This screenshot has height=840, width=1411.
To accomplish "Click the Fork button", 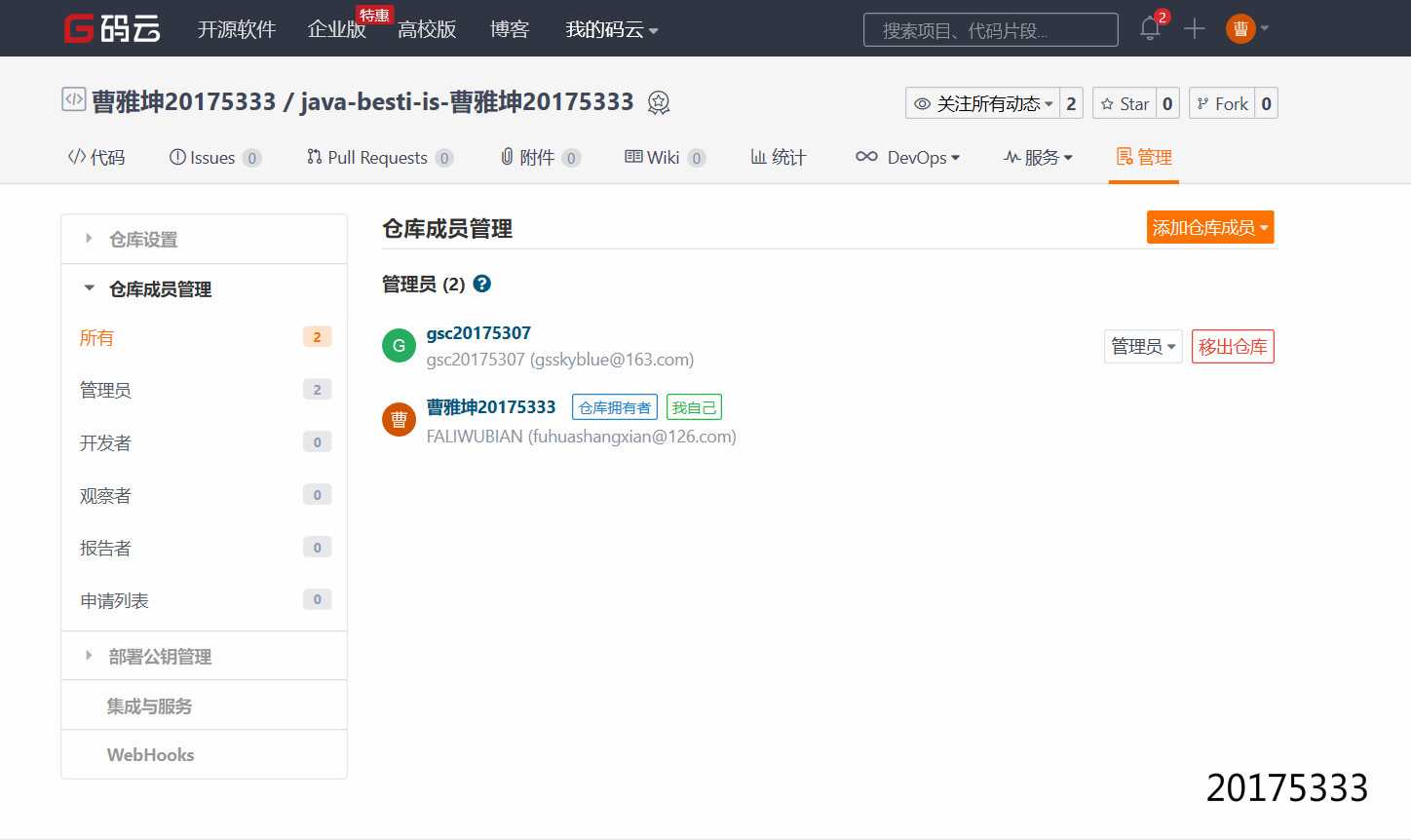I will pos(1222,103).
